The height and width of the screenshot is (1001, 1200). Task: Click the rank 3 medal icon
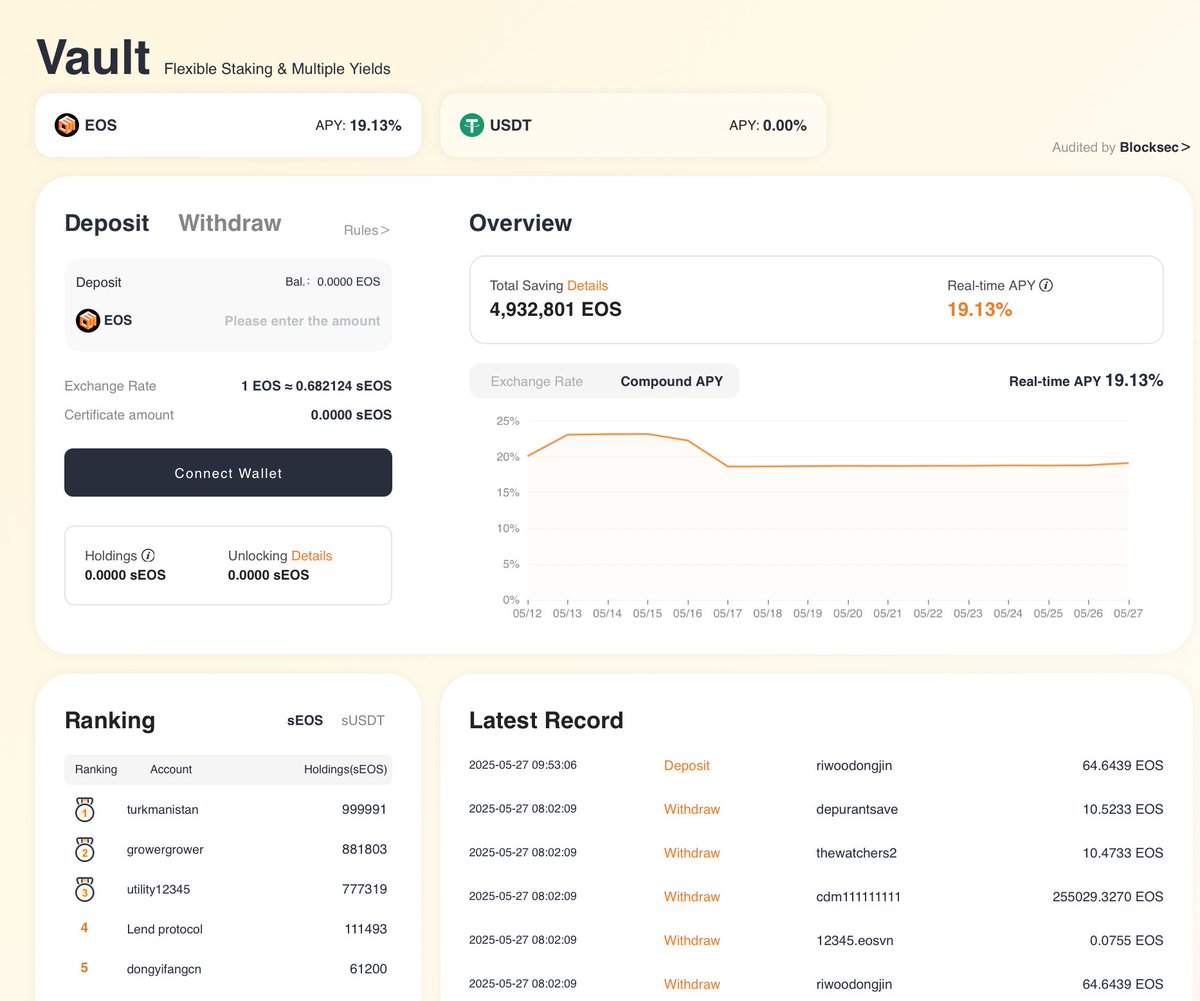84,889
